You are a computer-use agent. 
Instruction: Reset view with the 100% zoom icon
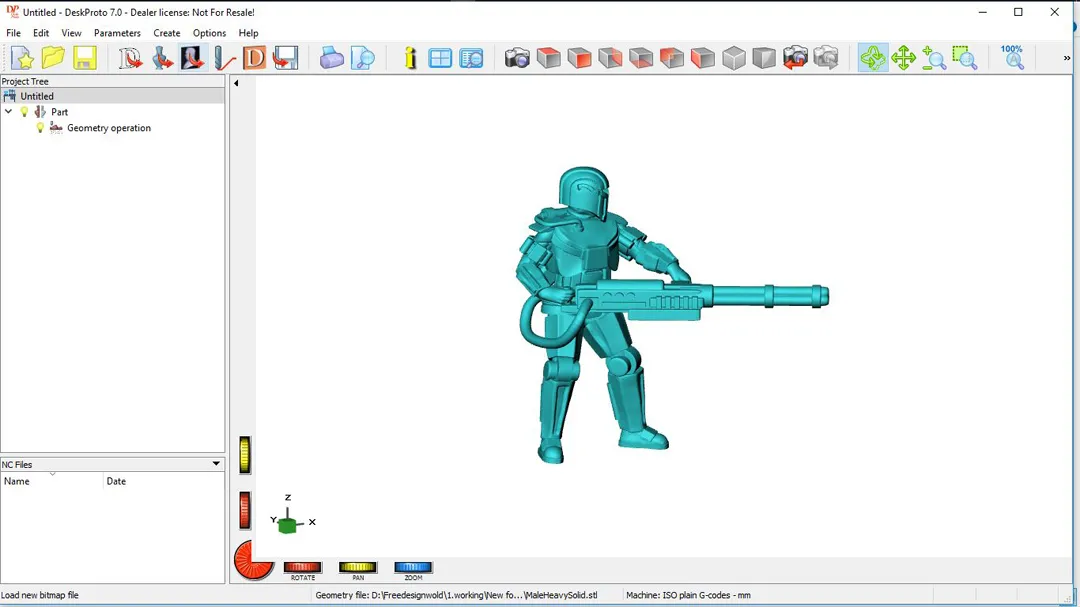1012,57
